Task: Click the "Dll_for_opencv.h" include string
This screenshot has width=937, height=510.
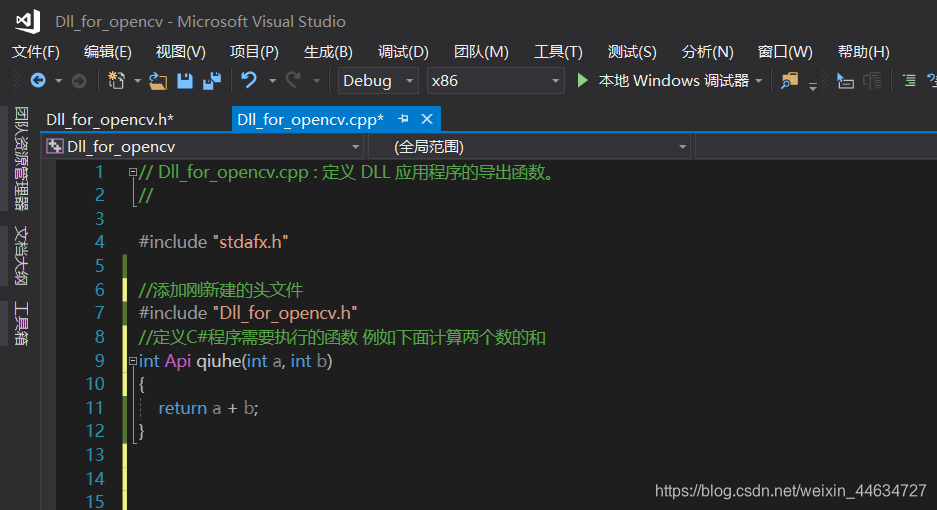Action: 284,313
